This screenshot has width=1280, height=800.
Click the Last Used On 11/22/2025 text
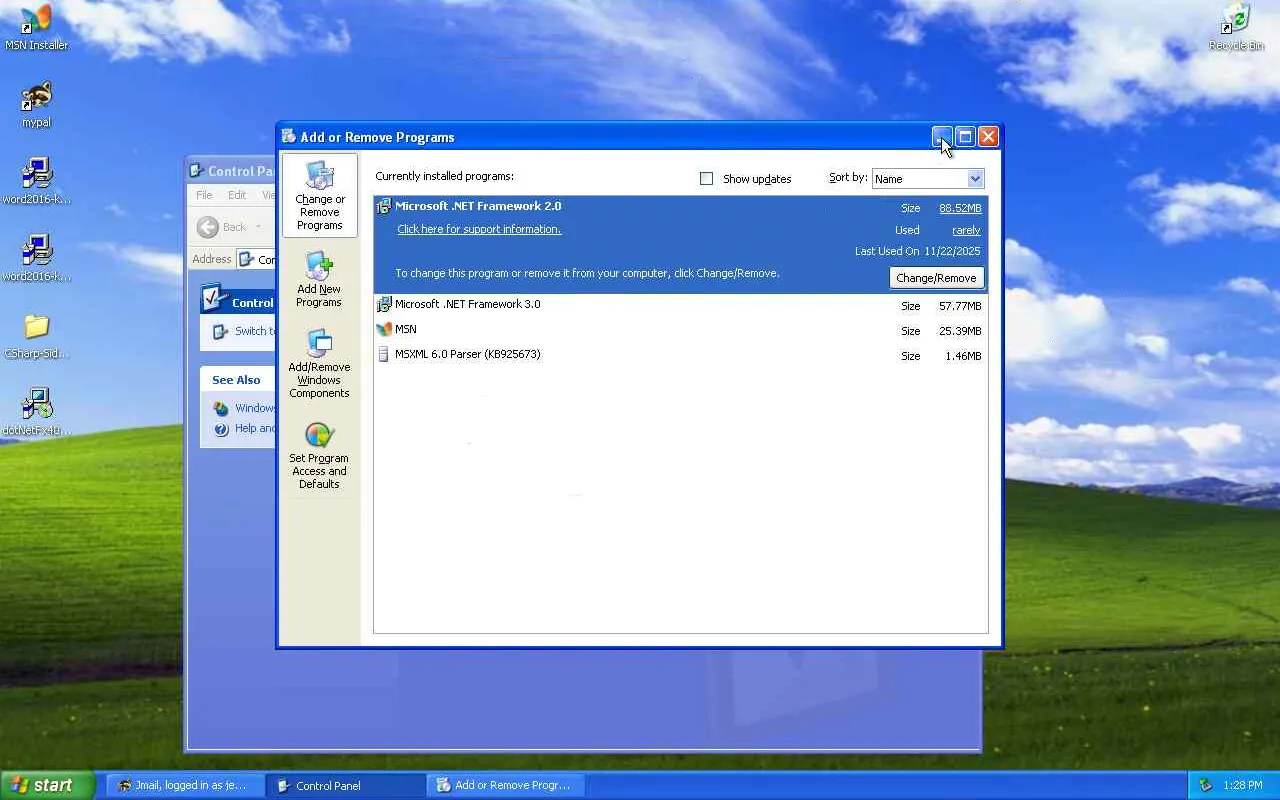coord(917,251)
